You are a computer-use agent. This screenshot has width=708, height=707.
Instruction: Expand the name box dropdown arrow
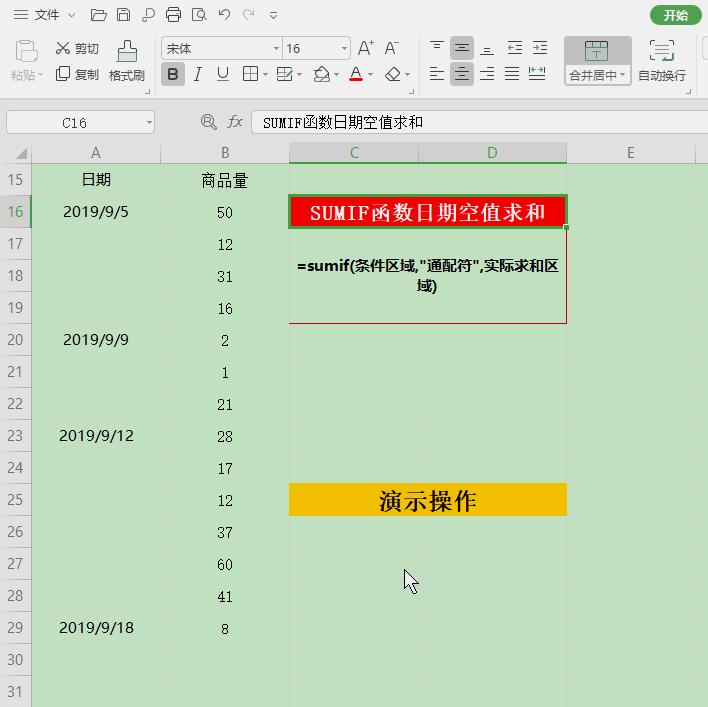tap(149, 123)
